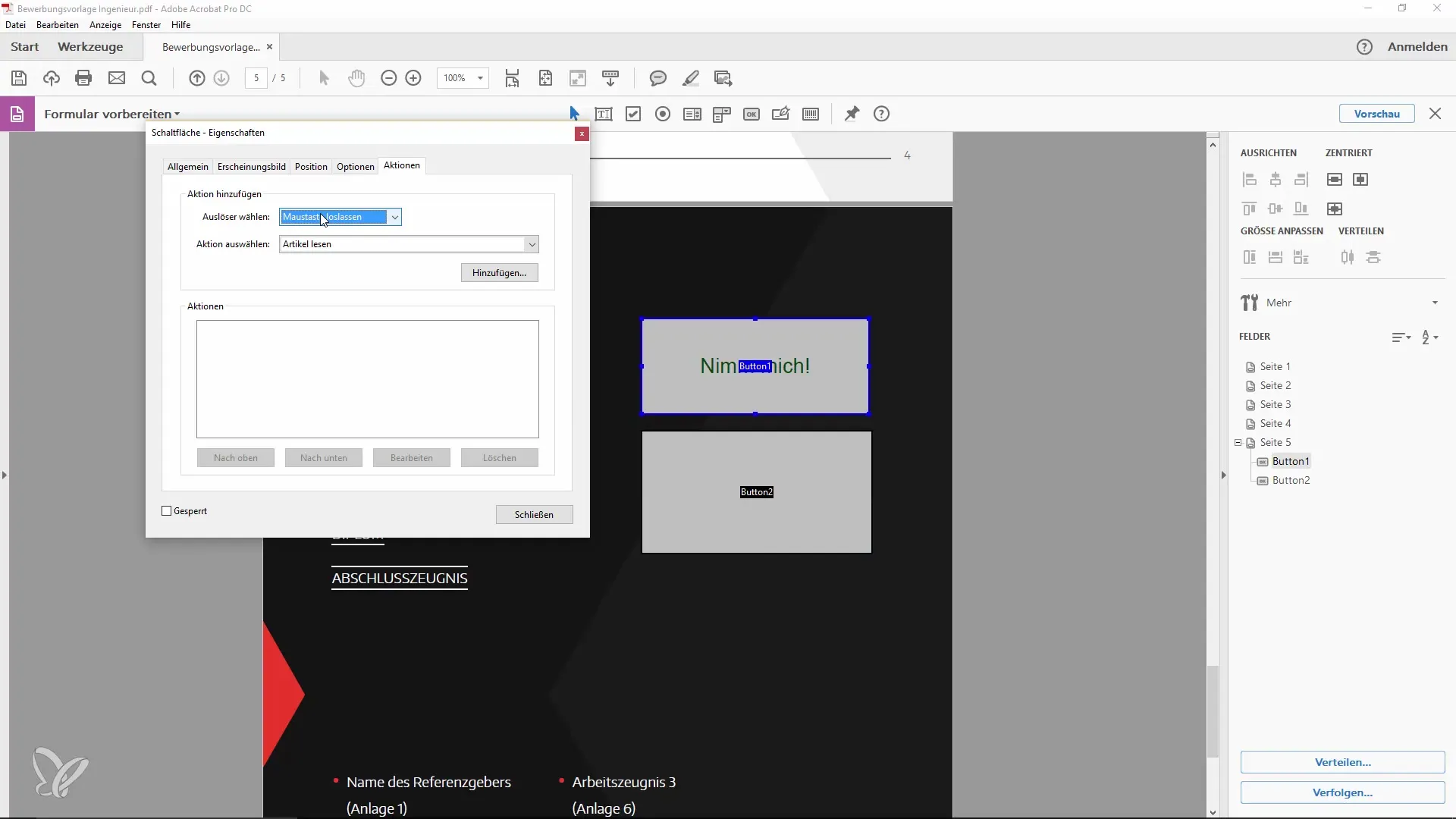Open the Werkzeuge tab

[x=90, y=47]
